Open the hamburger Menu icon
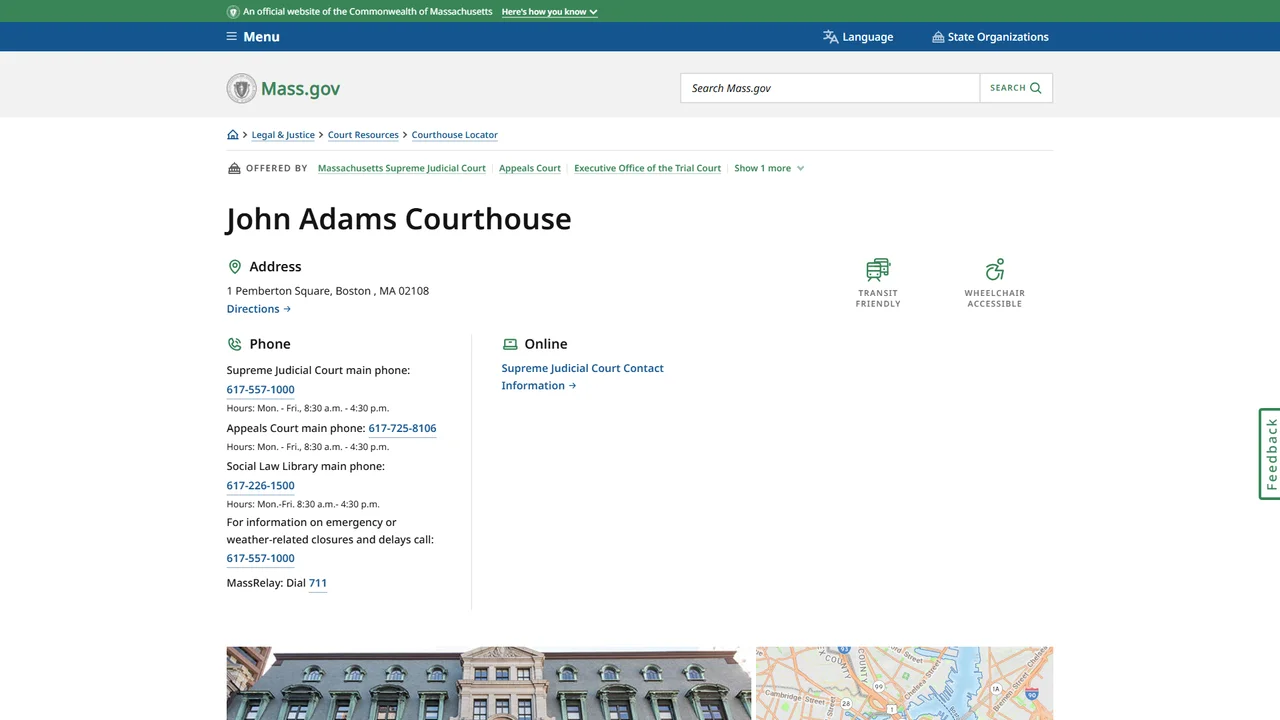Viewport: 1280px width, 720px height. (x=232, y=37)
